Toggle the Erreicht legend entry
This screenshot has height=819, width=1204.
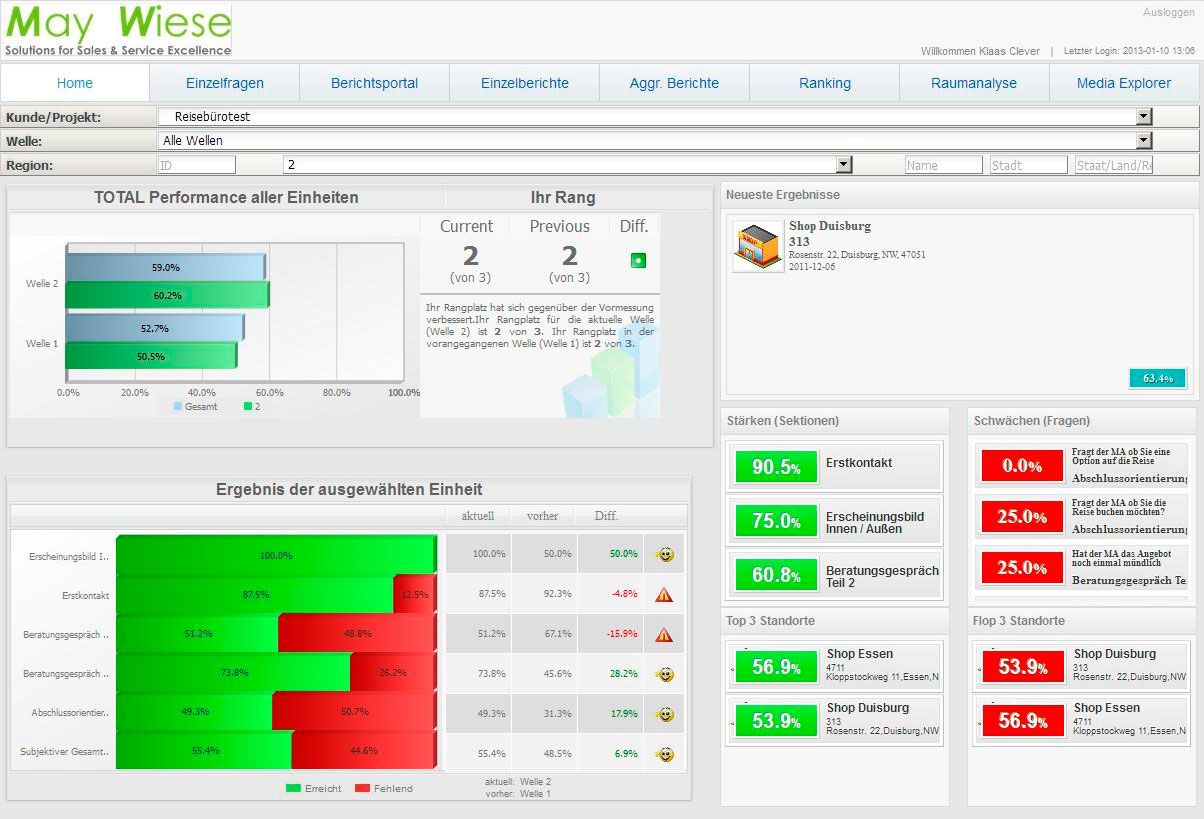click(314, 788)
